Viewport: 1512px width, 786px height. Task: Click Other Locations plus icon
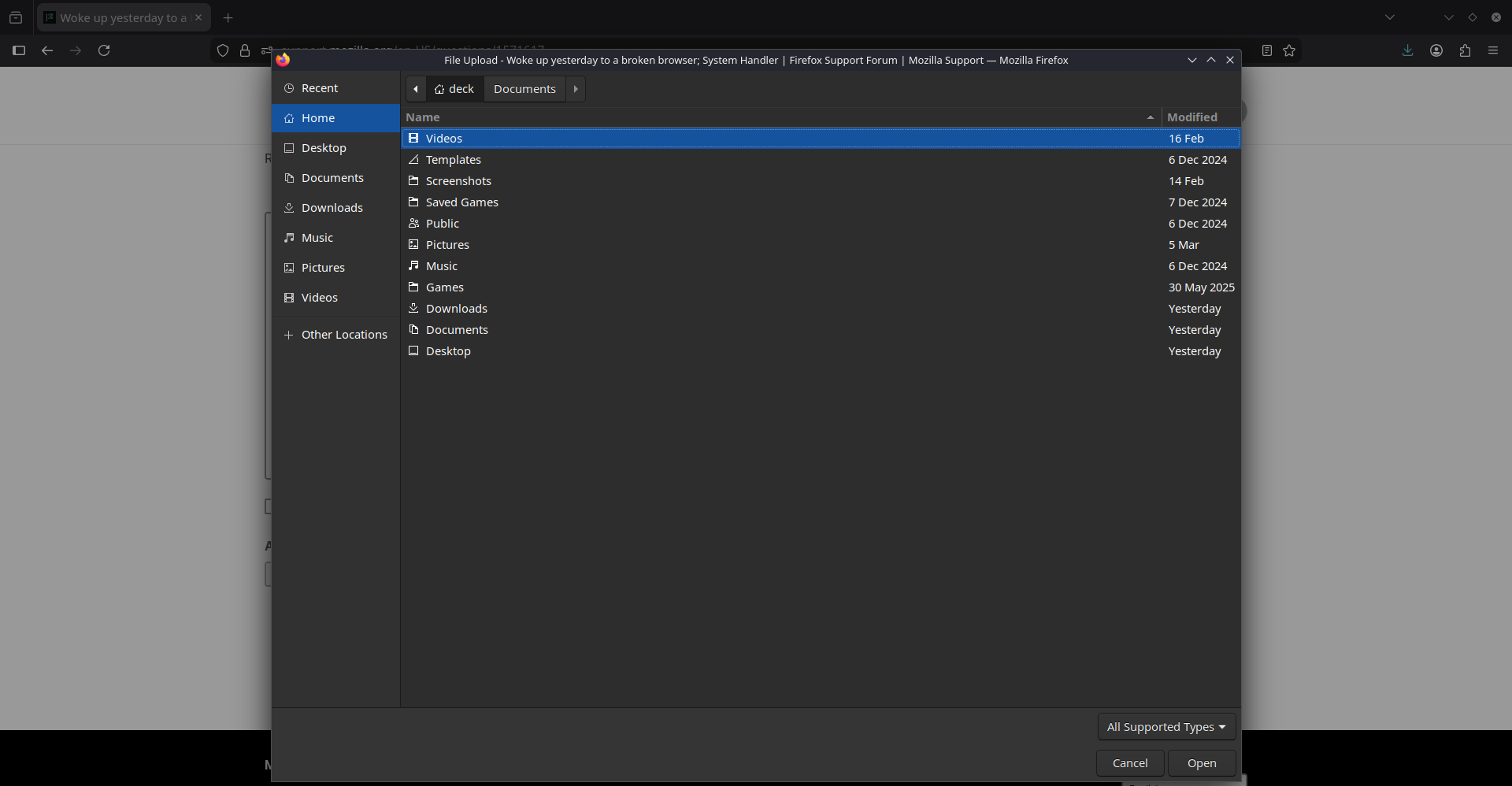coord(289,335)
